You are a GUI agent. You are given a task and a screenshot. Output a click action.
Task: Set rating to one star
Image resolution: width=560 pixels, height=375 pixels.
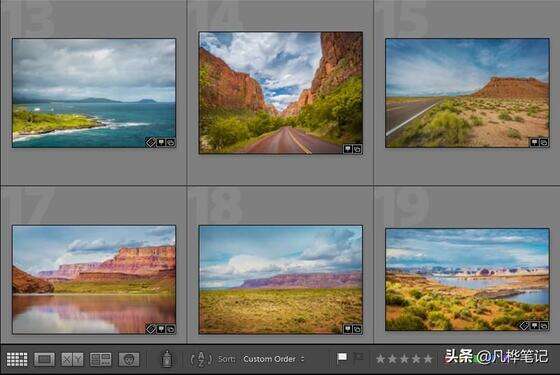(381, 359)
